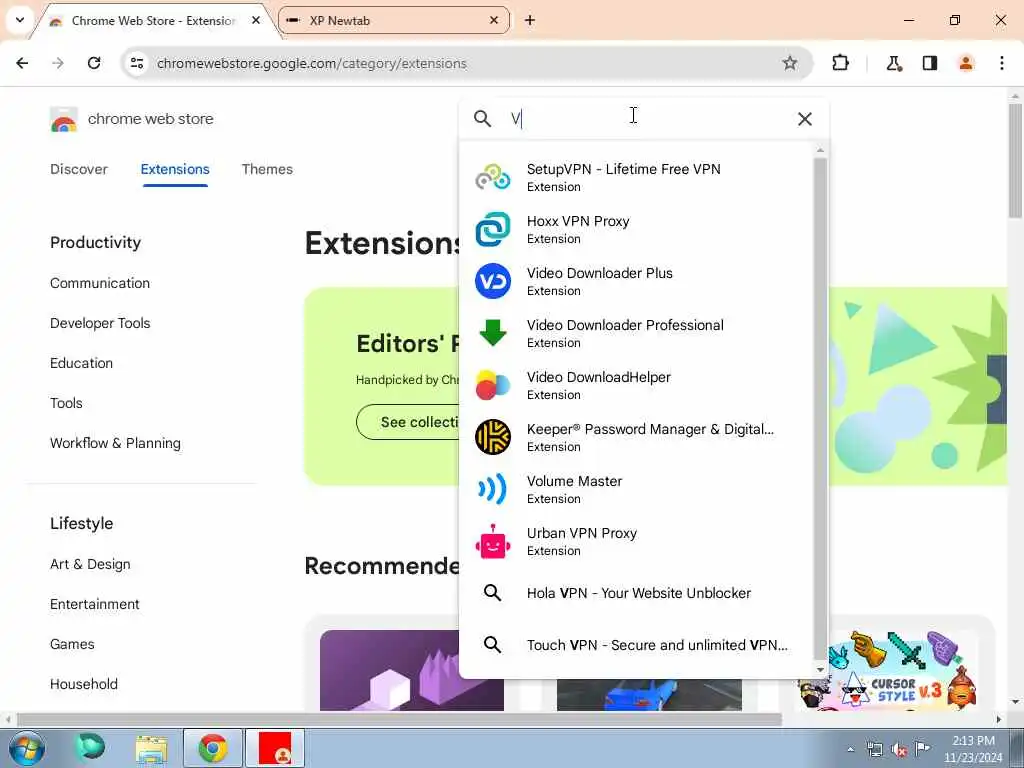Open Workflow & Planning category
This screenshot has height=768, width=1024.
click(116, 443)
